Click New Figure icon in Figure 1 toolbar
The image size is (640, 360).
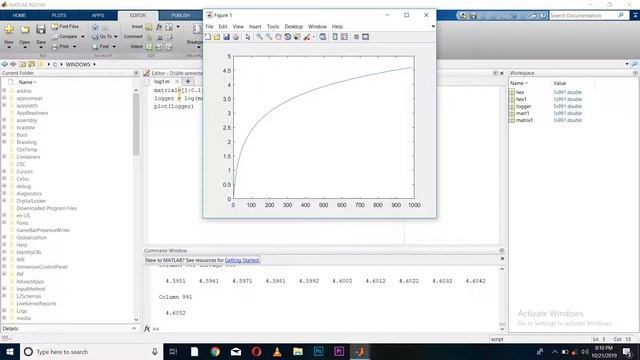click(208, 37)
